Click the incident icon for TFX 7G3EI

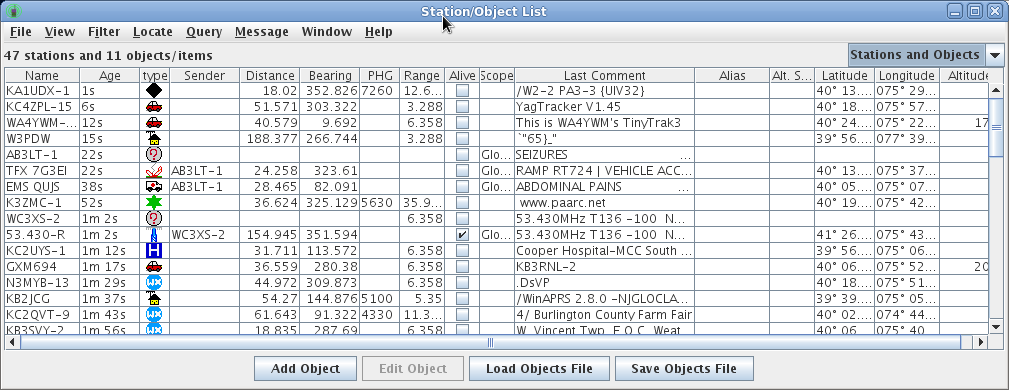(154, 171)
